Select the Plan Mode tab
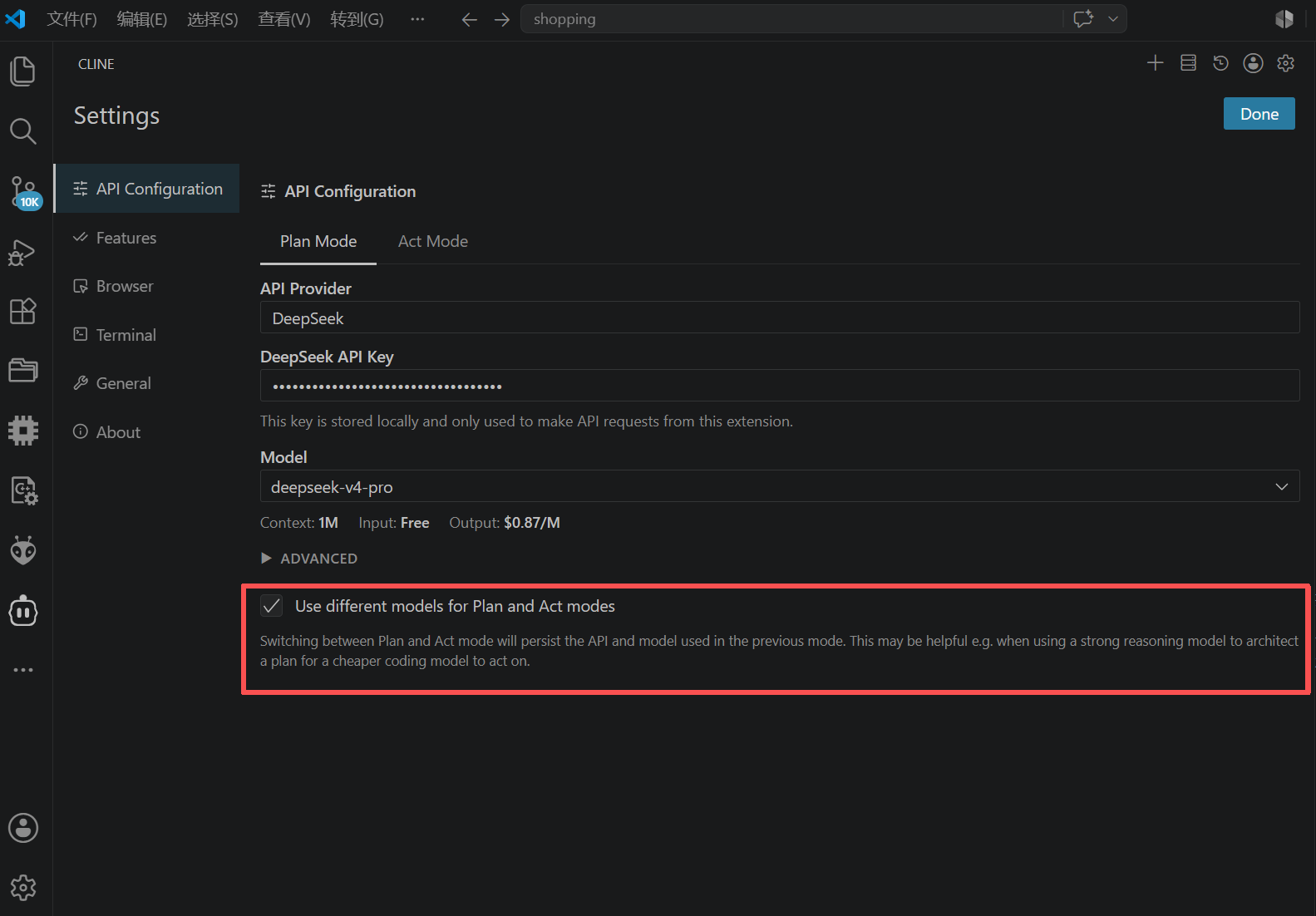This screenshot has width=1316, height=916. pyautogui.click(x=318, y=241)
